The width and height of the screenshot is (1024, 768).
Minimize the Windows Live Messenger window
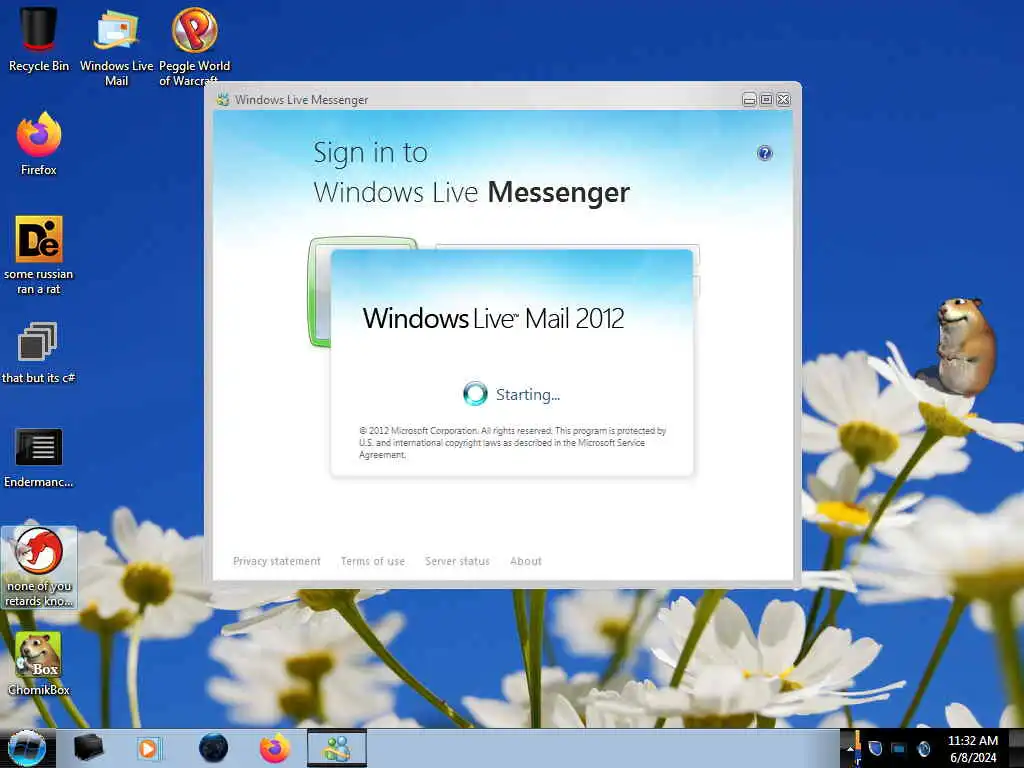749,99
